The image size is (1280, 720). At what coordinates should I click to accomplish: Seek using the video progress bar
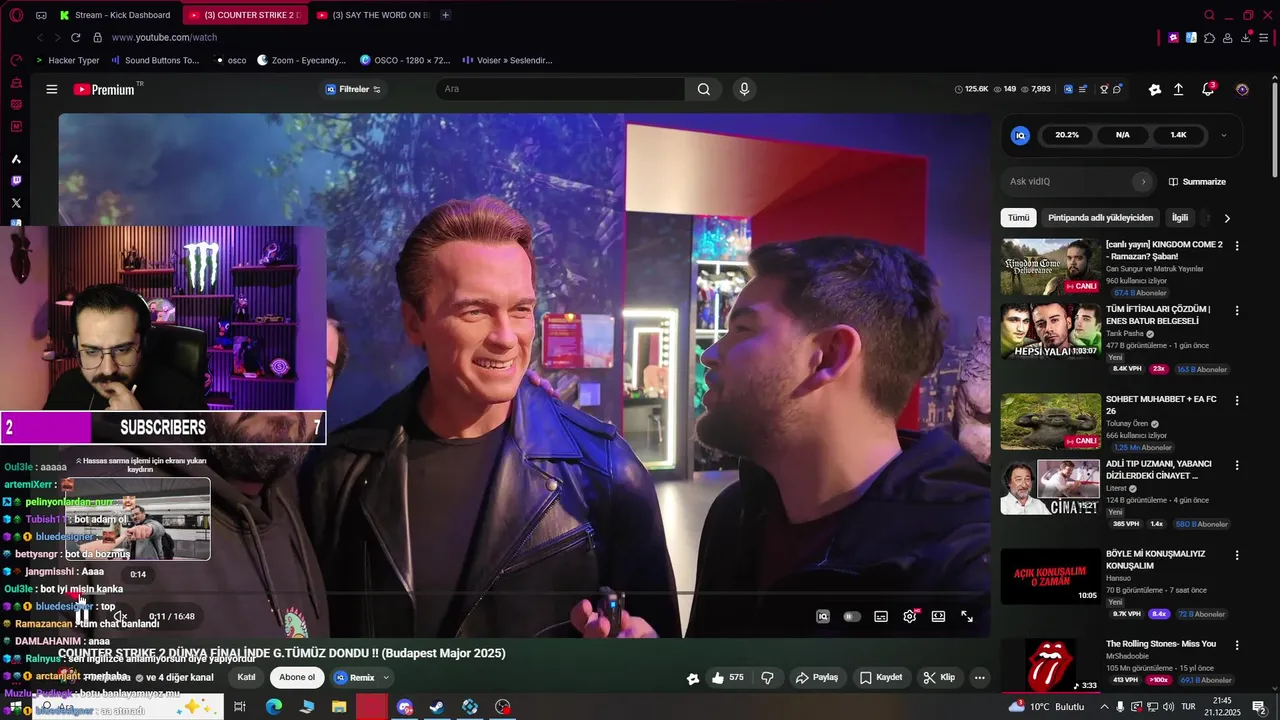[x=524, y=594]
